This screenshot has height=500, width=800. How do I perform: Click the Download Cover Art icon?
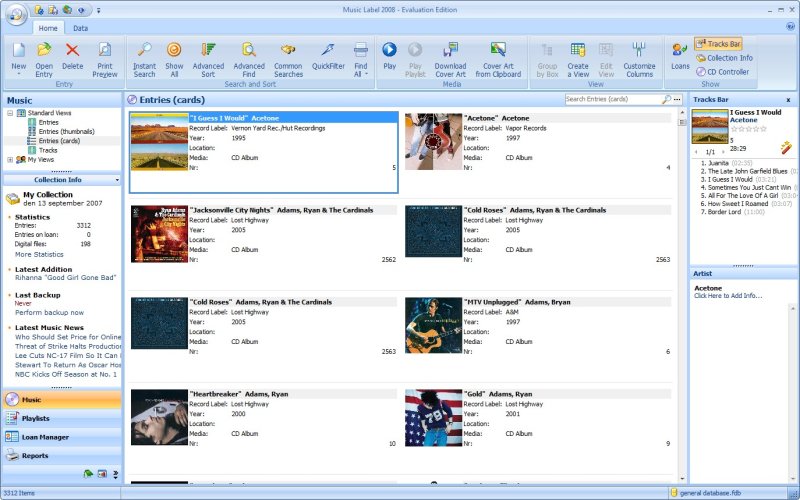(450, 49)
